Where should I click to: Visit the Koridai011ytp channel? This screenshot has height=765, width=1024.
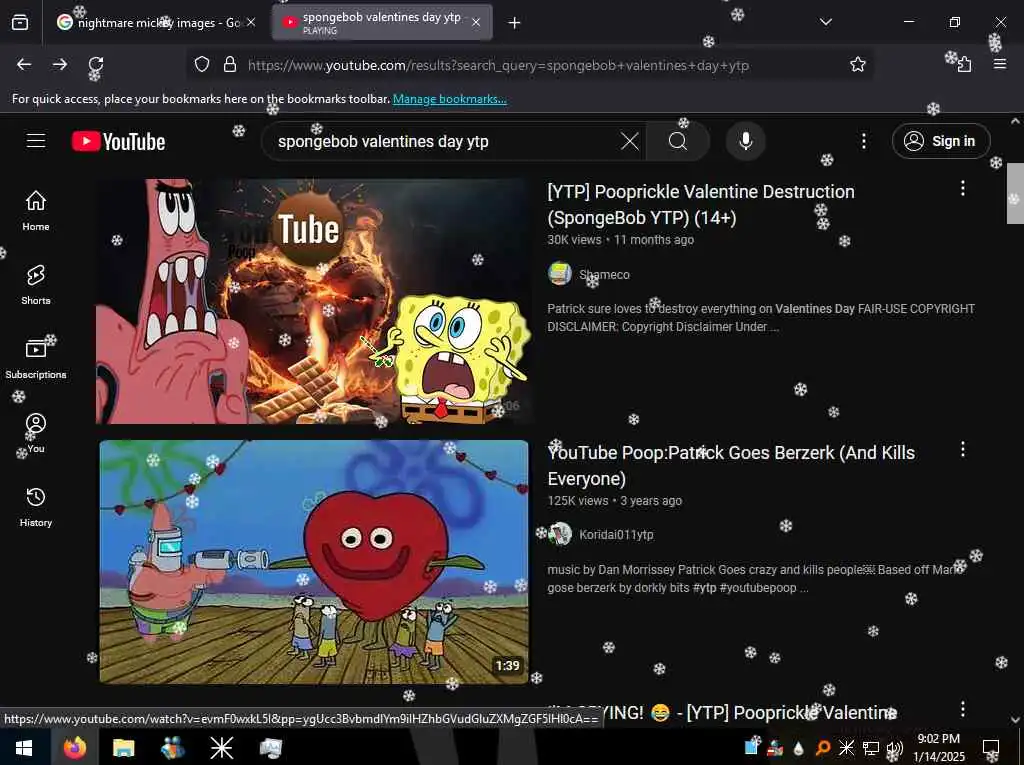coord(616,534)
